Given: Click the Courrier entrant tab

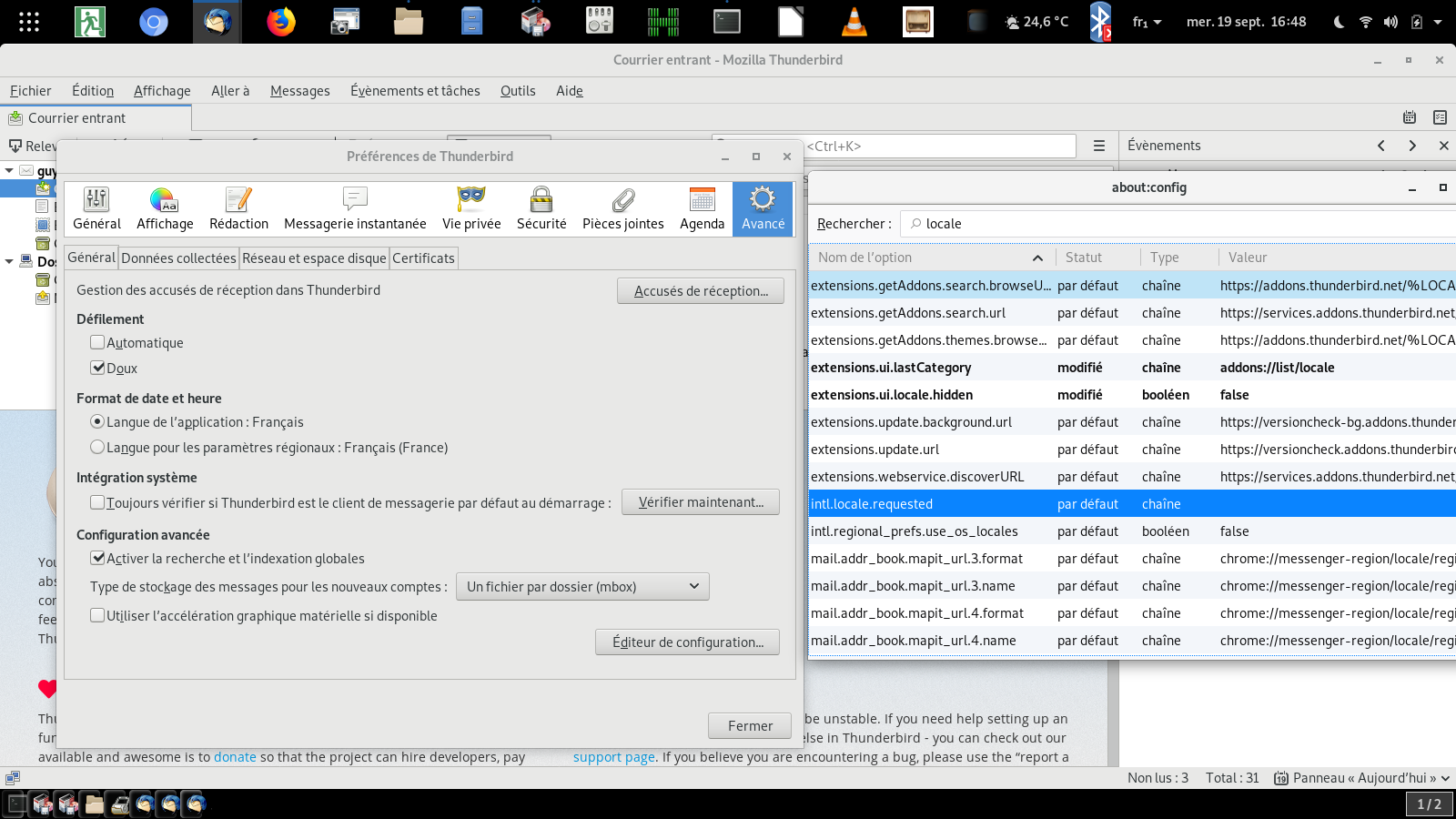Looking at the screenshot, I should (96, 118).
